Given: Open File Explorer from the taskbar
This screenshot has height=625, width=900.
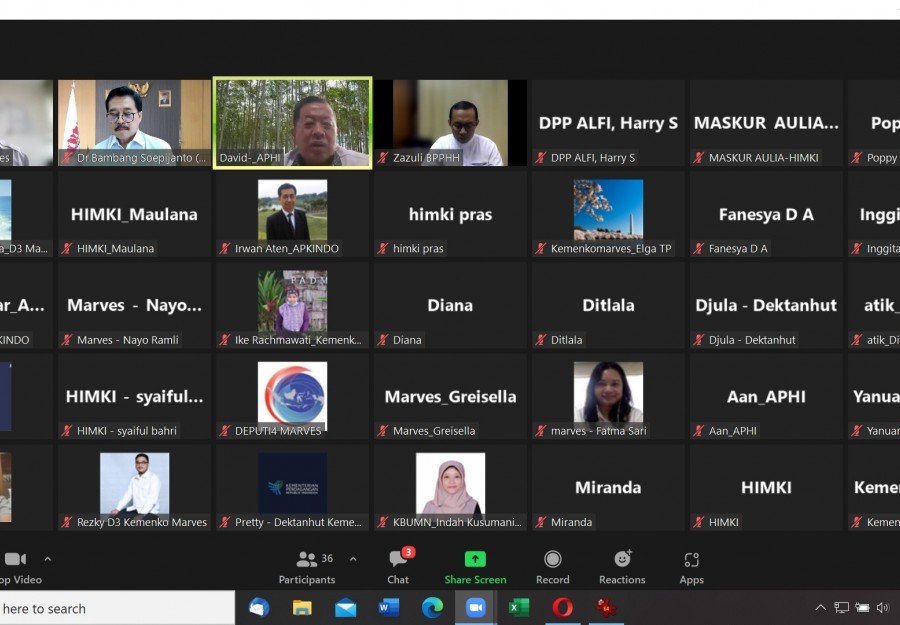Looking at the screenshot, I should (x=302, y=607).
